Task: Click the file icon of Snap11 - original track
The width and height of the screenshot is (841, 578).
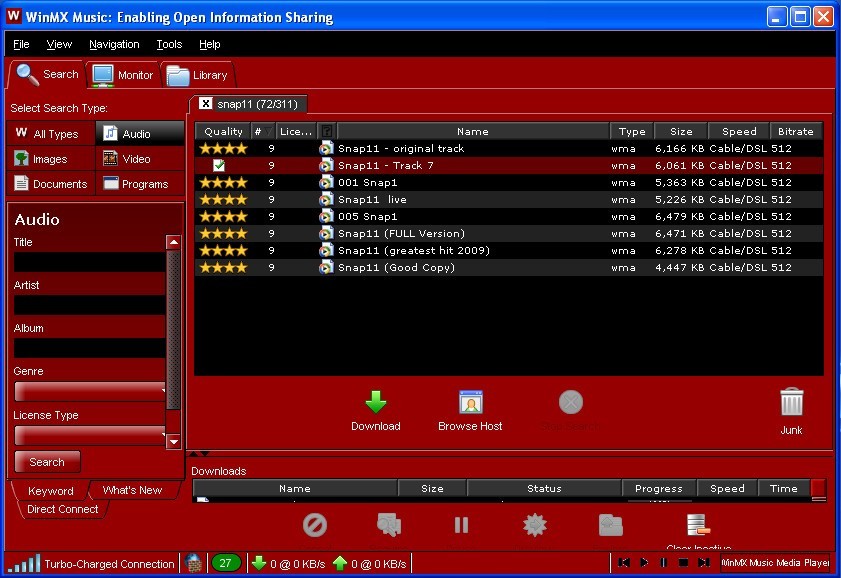Action: pyautogui.click(x=326, y=149)
